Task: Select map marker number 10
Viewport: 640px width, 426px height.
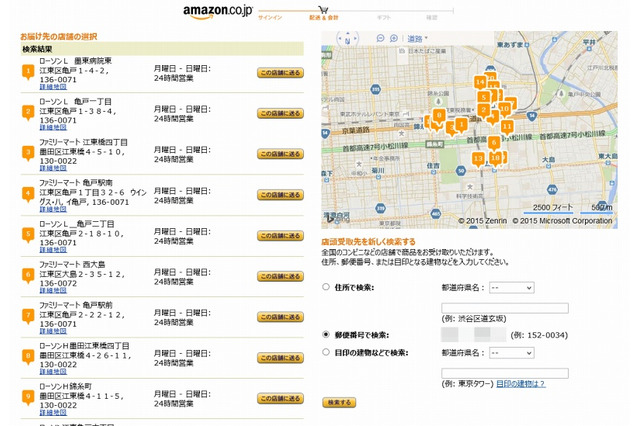Action: coord(504,110)
